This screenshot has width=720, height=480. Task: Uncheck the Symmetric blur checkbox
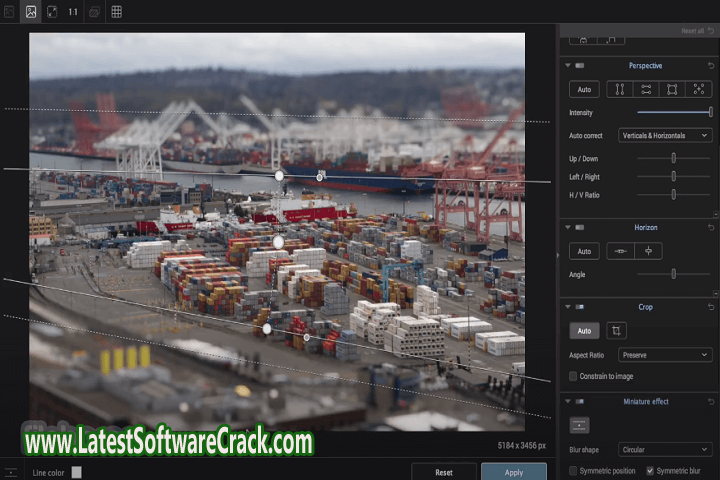[x=650, y=470]
